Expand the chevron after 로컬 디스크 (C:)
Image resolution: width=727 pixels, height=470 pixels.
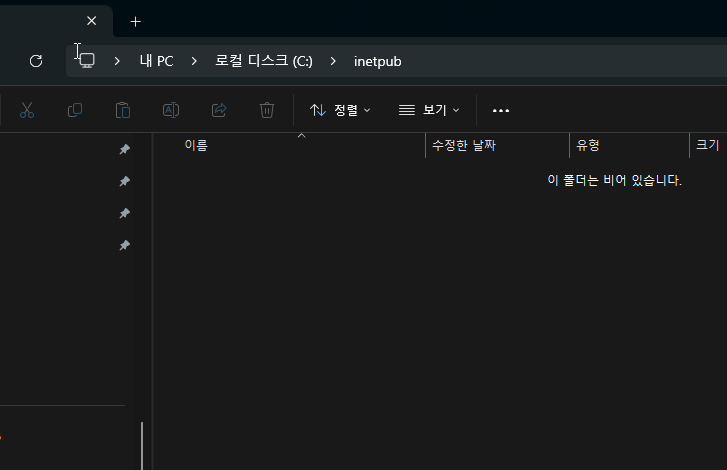(333, 61)
